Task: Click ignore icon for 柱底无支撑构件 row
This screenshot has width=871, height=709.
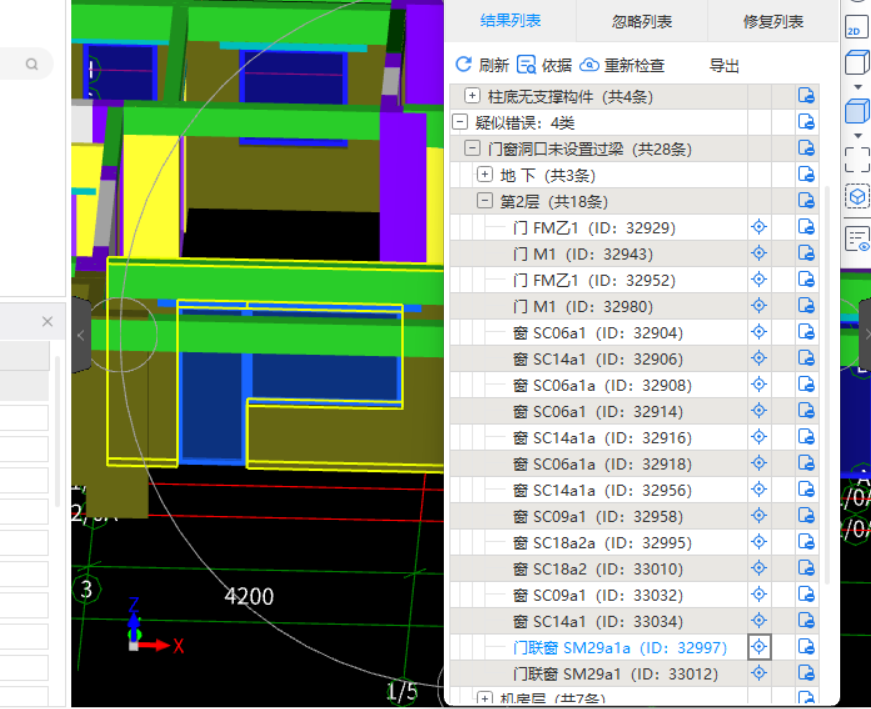Action: [806, 96]
